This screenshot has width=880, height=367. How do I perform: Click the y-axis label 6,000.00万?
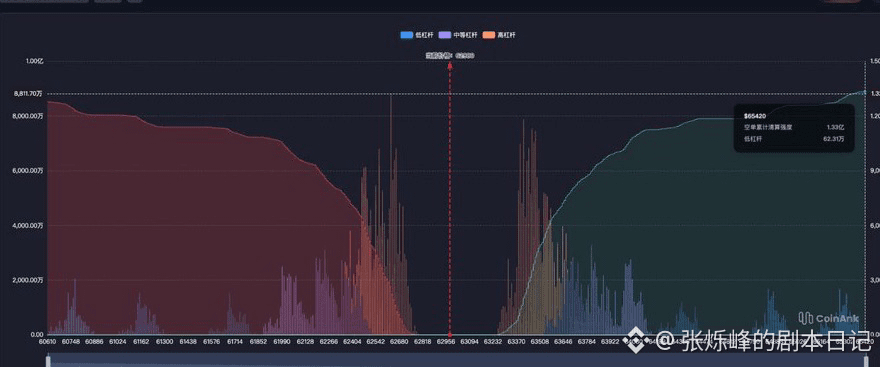coord(28,171)
